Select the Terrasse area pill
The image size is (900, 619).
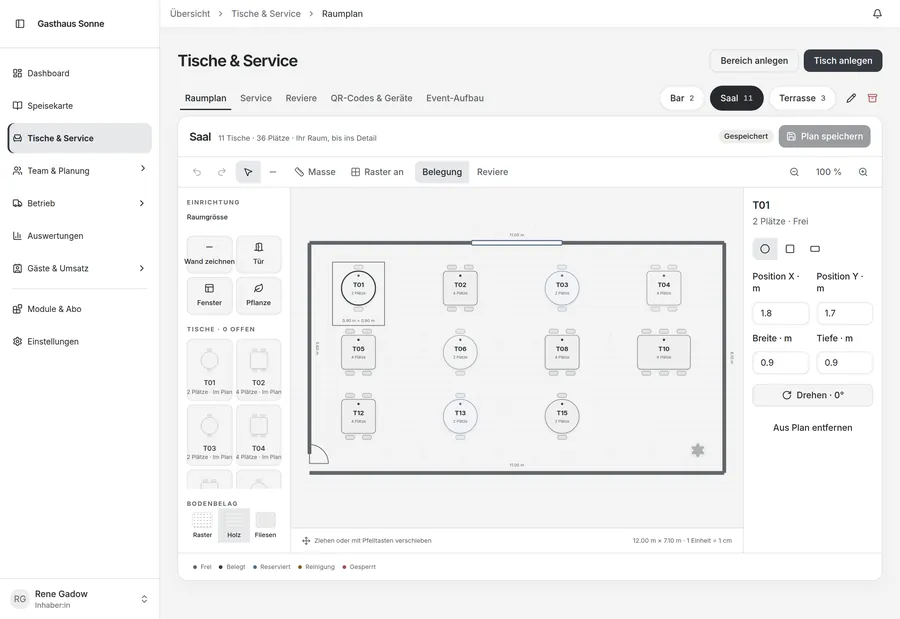(x=802, y=98)
